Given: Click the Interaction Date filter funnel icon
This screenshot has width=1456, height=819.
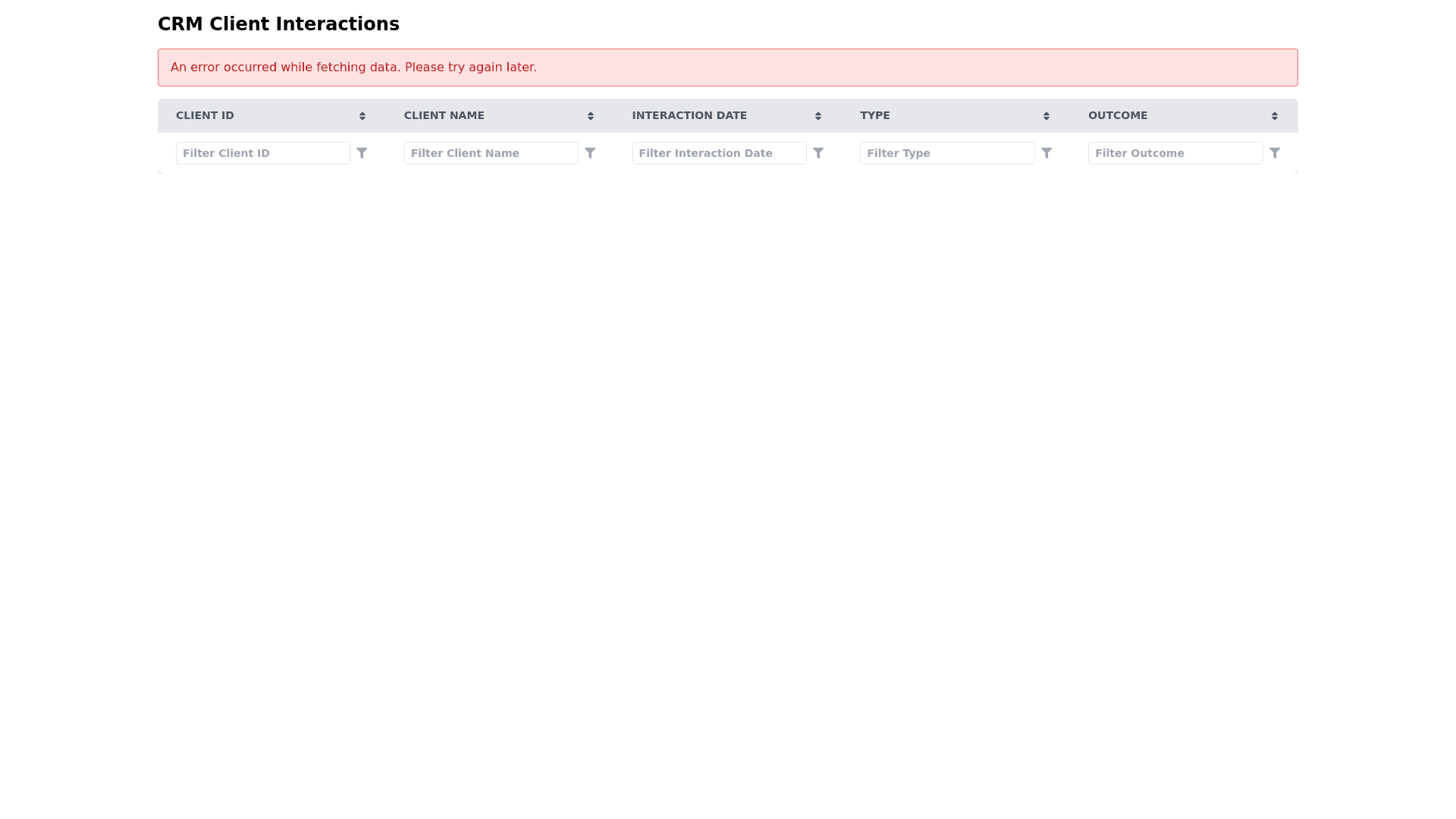Looking at the screenshot, I should click(818, 153).
